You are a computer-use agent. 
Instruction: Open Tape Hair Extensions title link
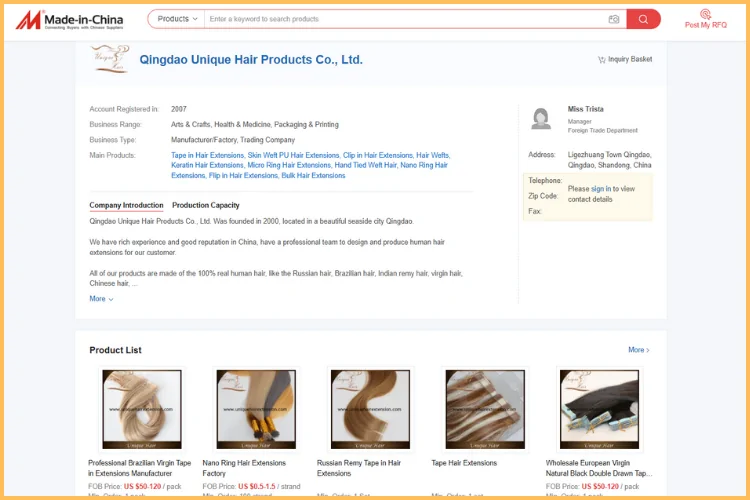[464, 463]
